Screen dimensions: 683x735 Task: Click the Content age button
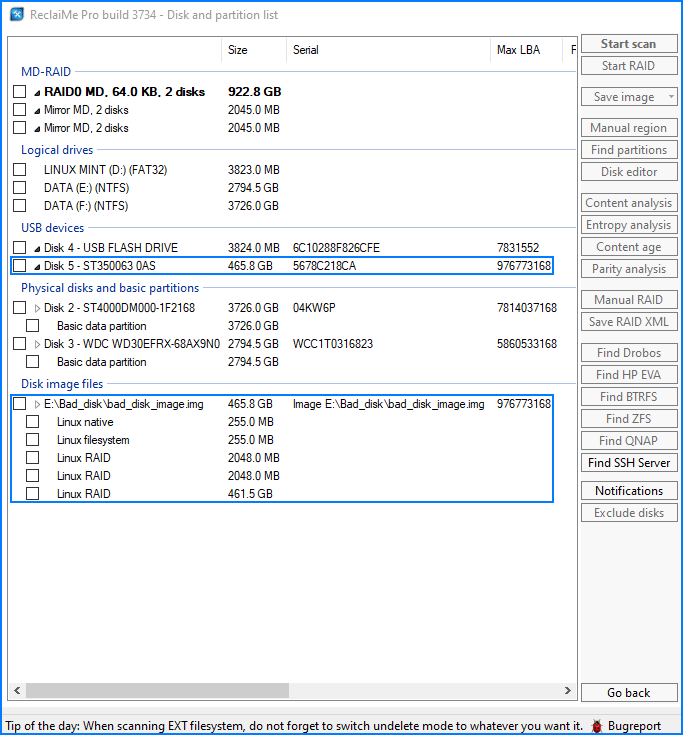[629, 247]
